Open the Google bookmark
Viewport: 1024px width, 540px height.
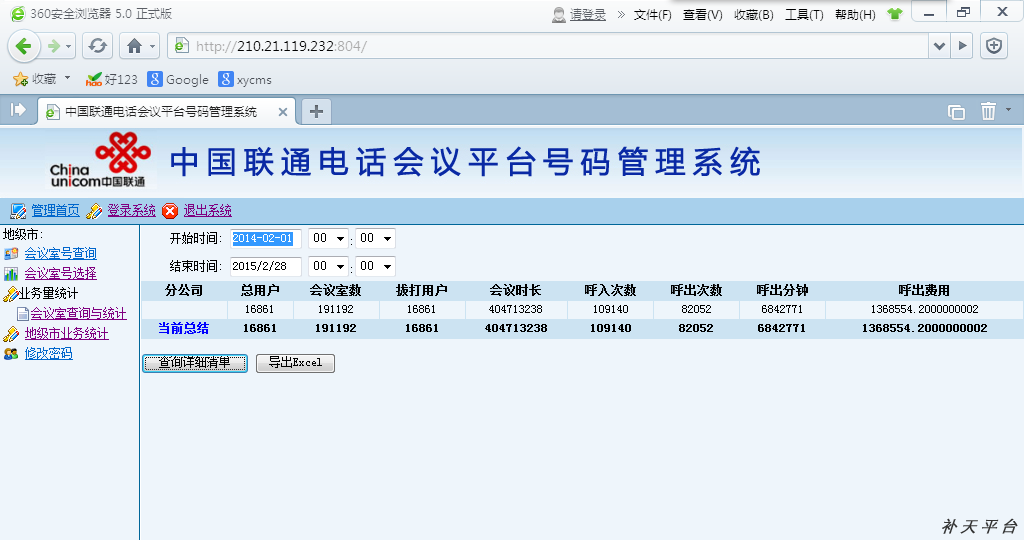point(178,80)
